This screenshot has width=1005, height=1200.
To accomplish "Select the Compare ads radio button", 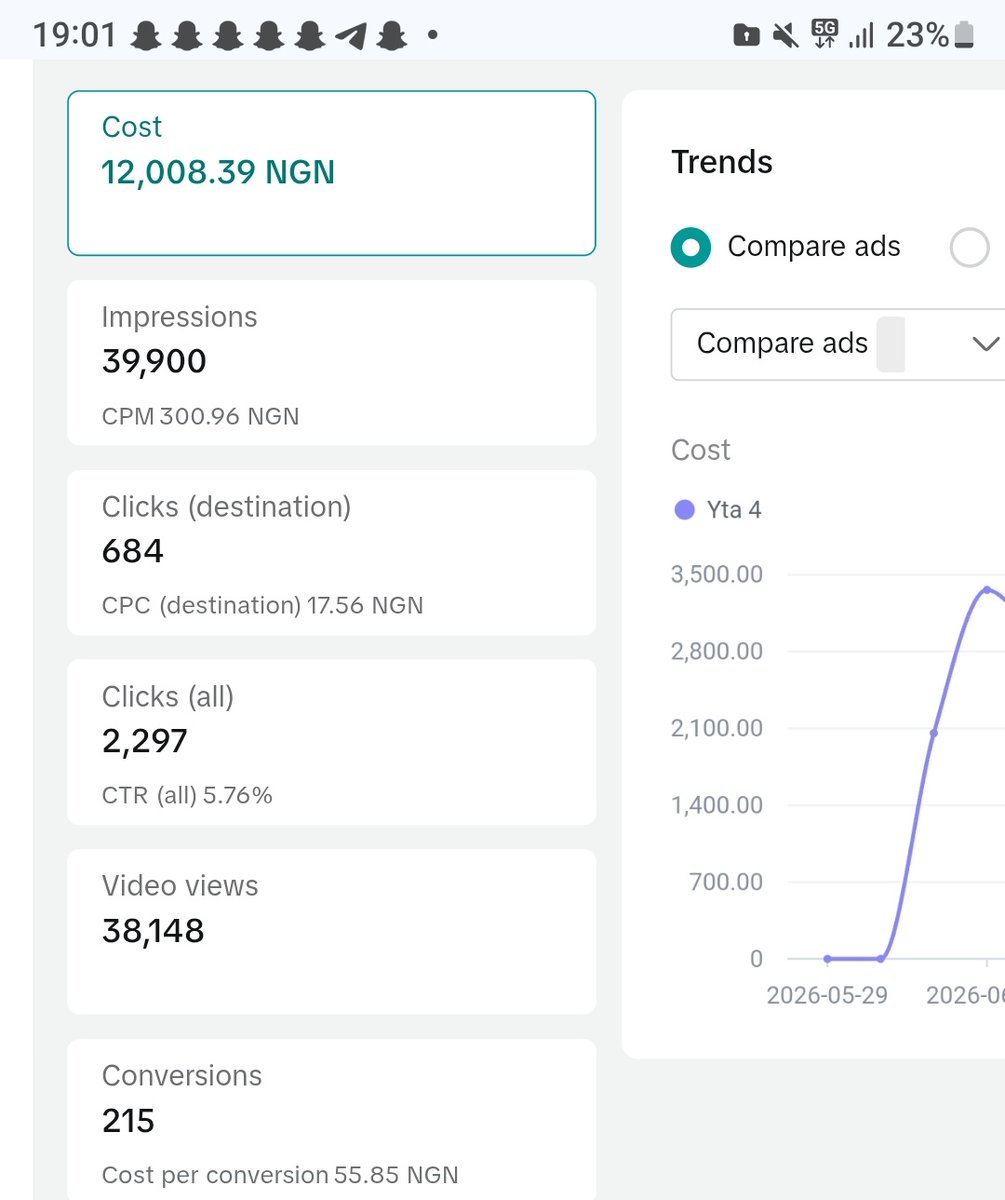I will click(691, 247).
